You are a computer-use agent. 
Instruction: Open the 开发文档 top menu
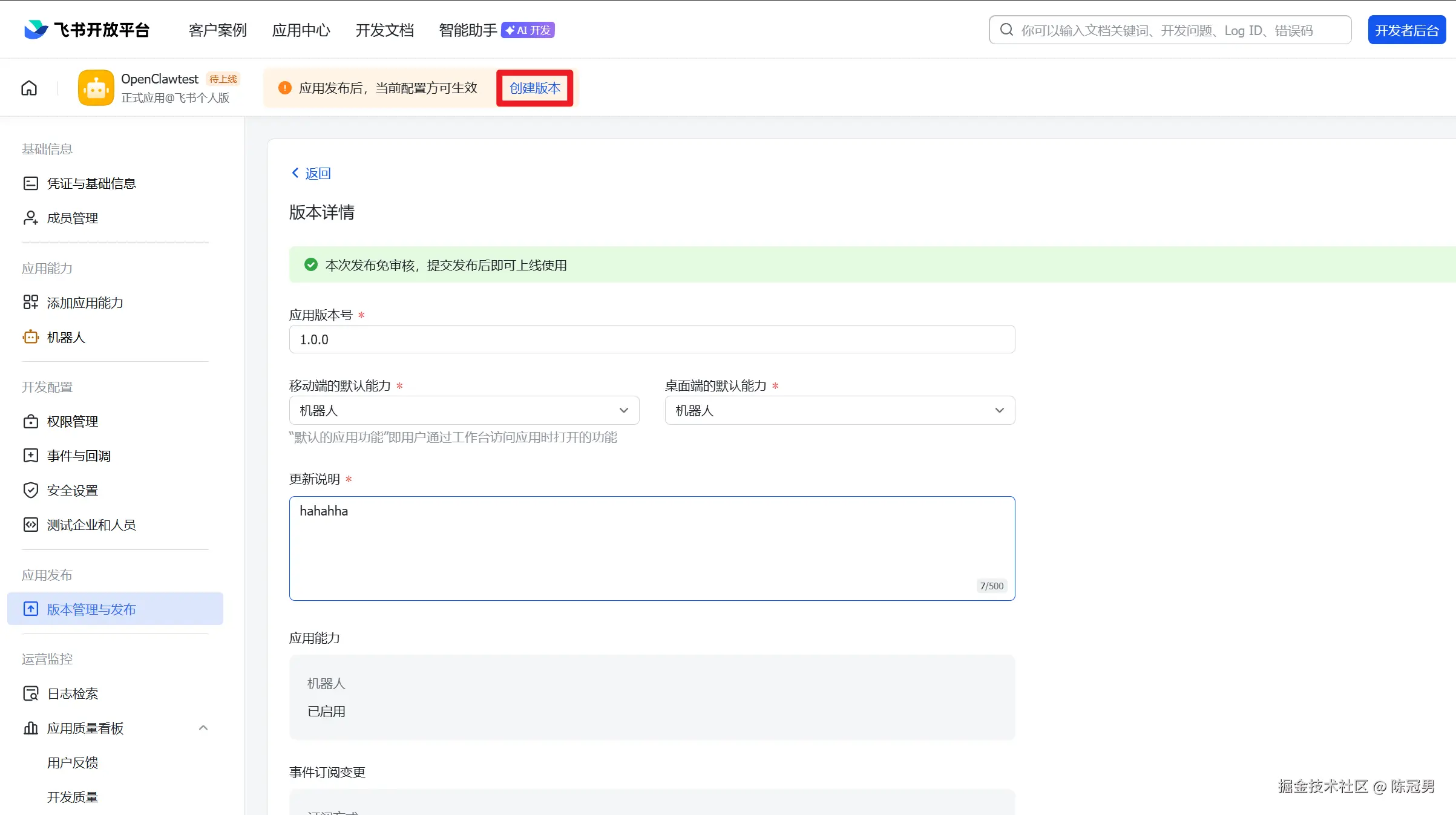[x=384, y=30]
